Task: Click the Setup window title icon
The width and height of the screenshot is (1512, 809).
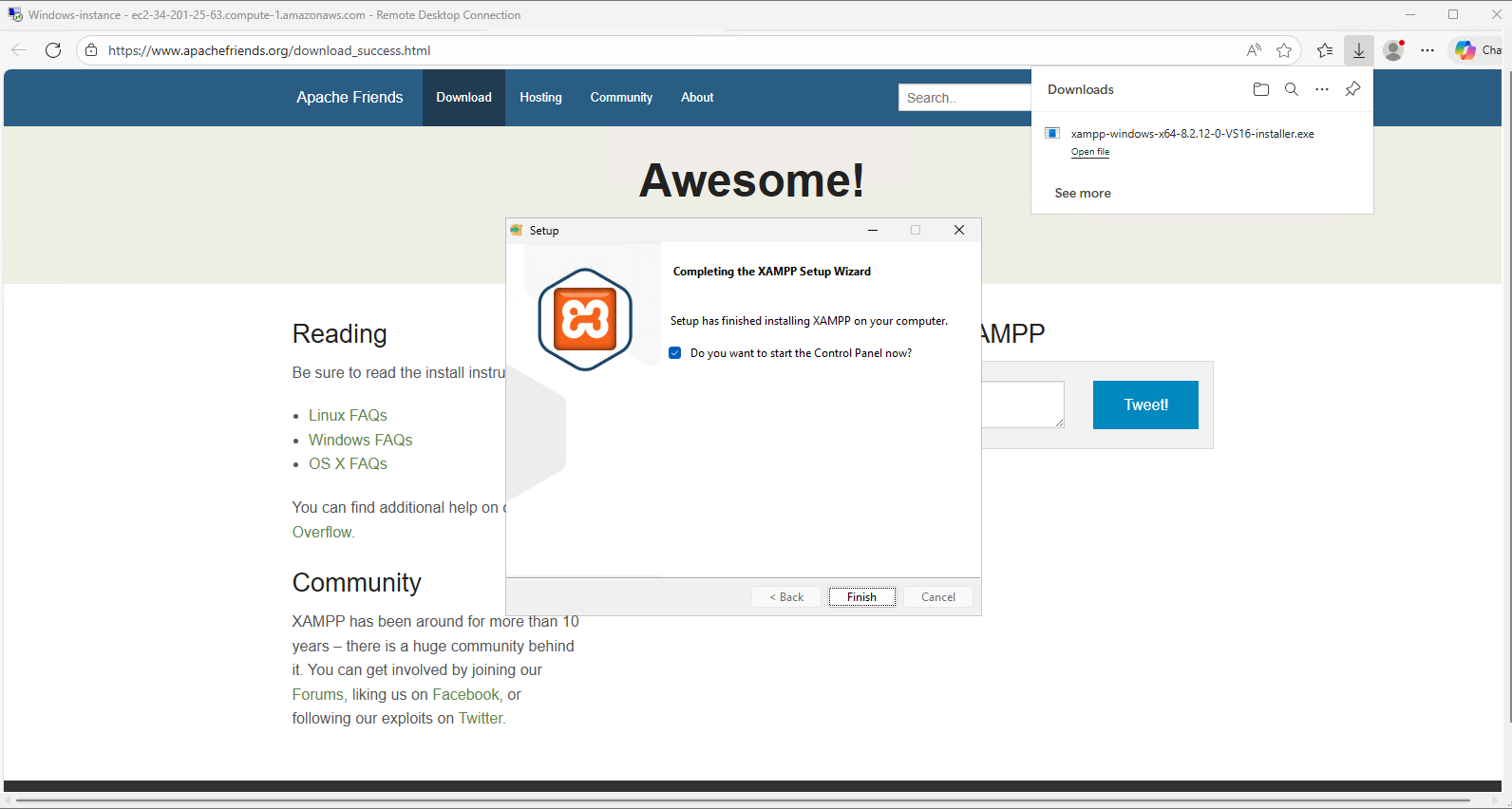Action: coord(517,230)
